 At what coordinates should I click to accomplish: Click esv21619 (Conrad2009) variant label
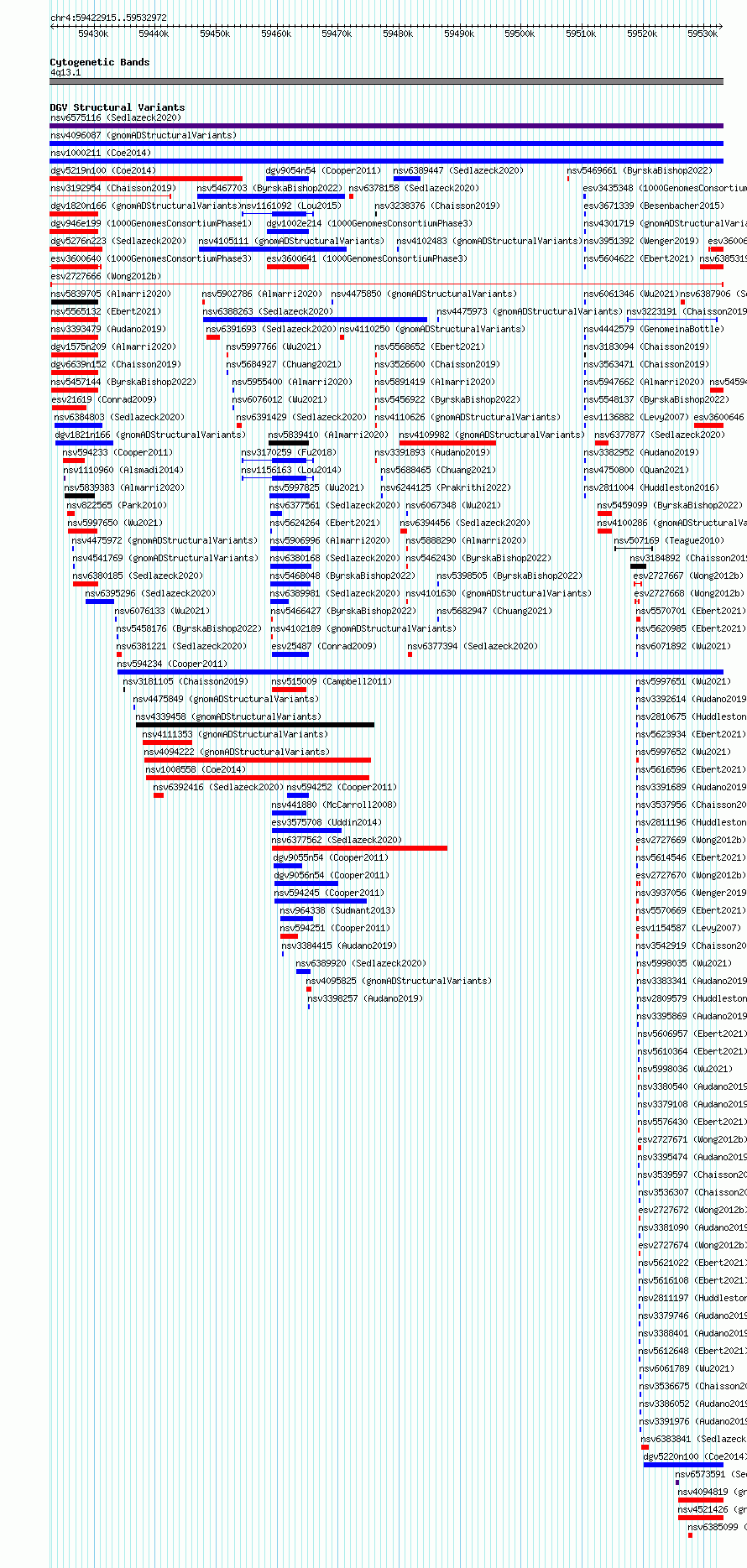tap(103, 399)
